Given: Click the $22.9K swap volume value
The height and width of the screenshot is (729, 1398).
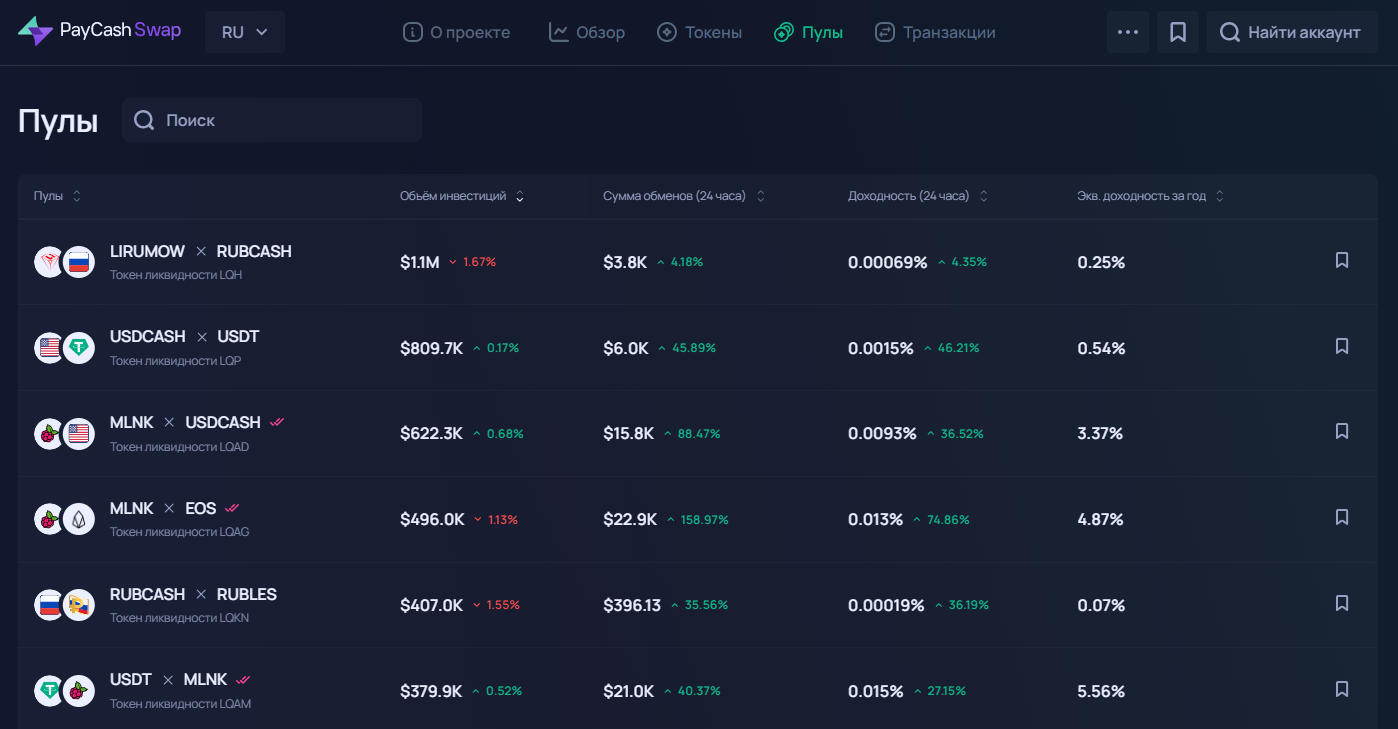Looking at the screenshot, I should (630, 520).
